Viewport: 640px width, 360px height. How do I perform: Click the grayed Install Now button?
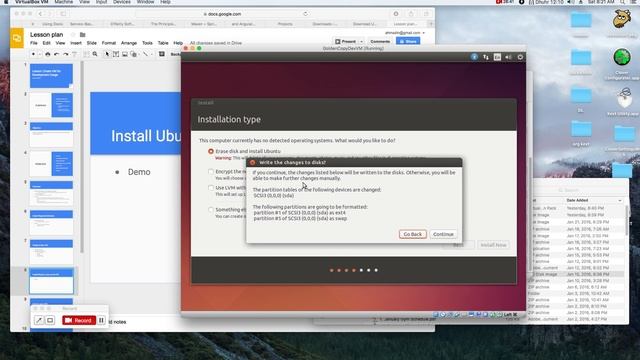click(493, 245)
